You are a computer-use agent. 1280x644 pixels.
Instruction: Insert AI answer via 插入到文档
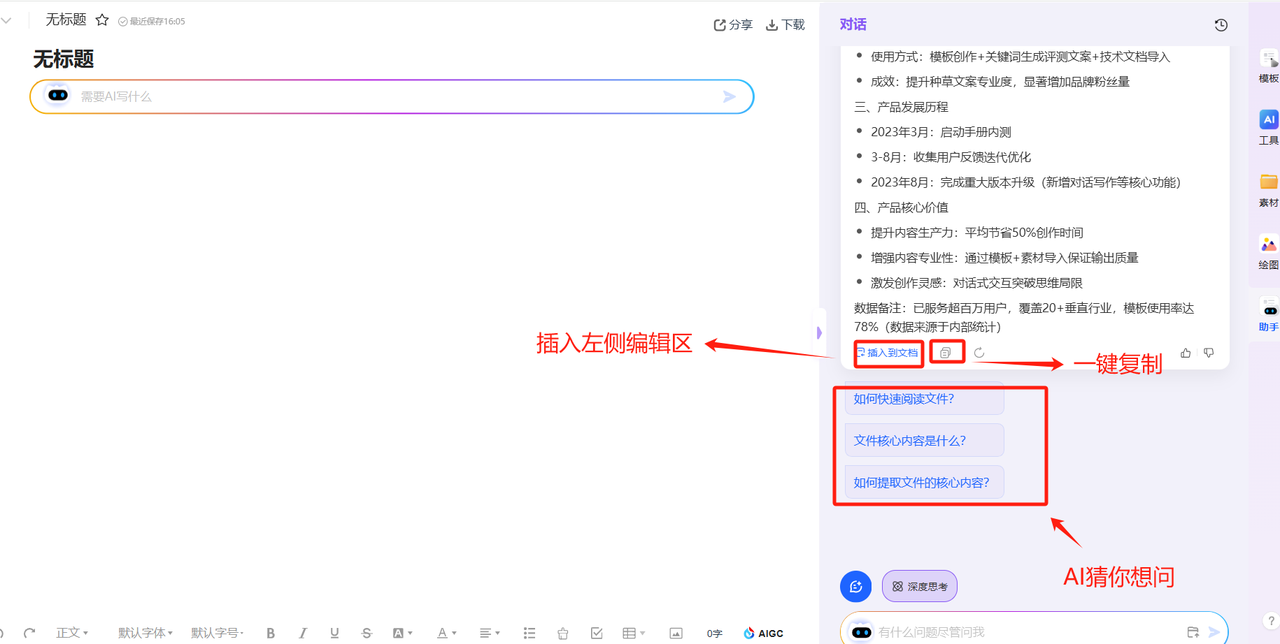point(888,353)
